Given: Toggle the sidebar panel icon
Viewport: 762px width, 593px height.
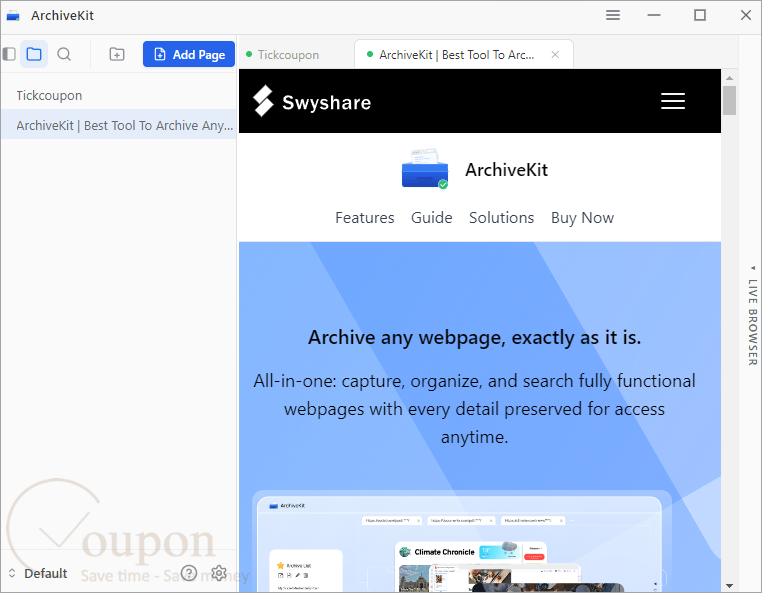Looking at the screenshot, I should click(x=9, y=54).
